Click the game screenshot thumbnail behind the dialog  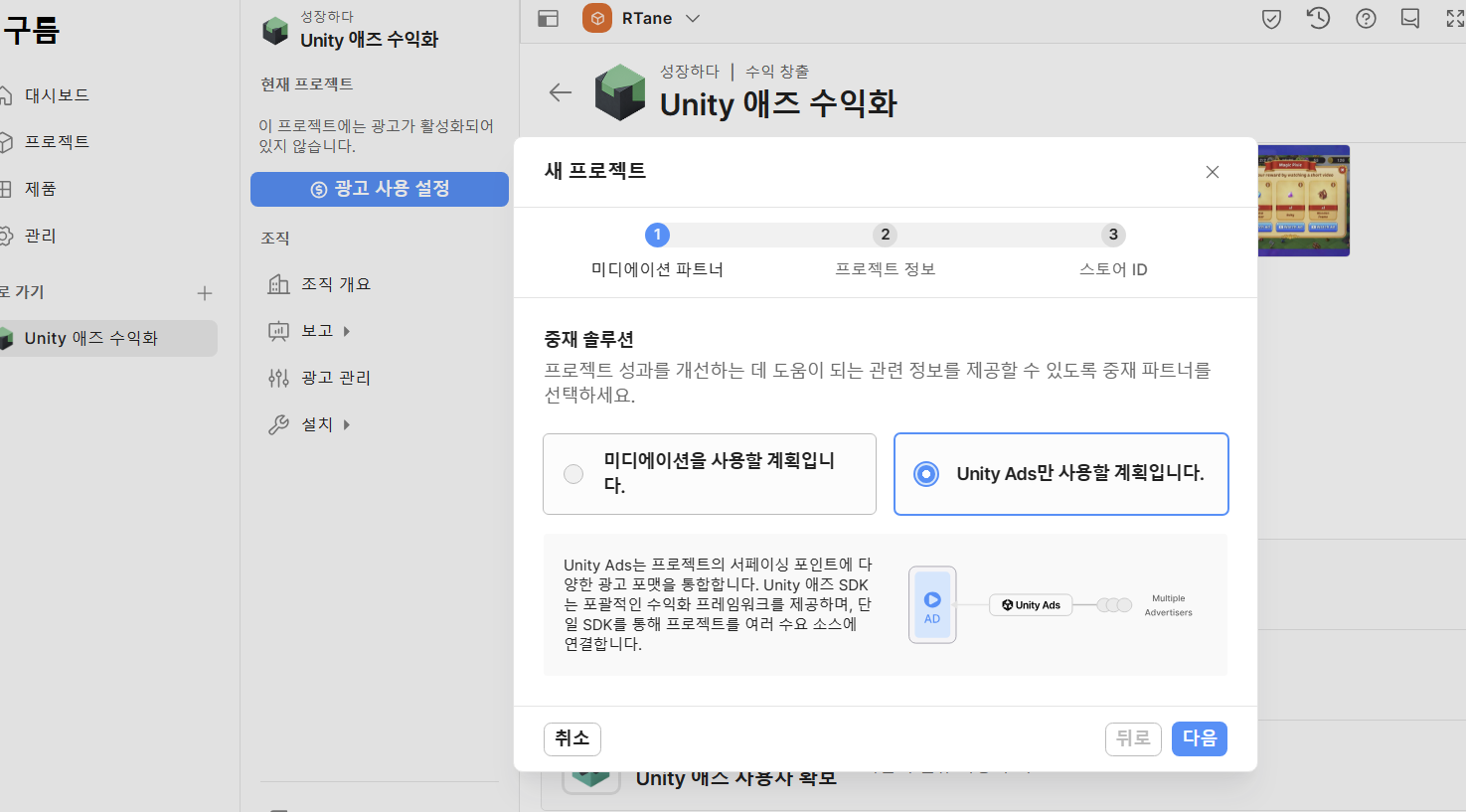(x=1303, y=201)
